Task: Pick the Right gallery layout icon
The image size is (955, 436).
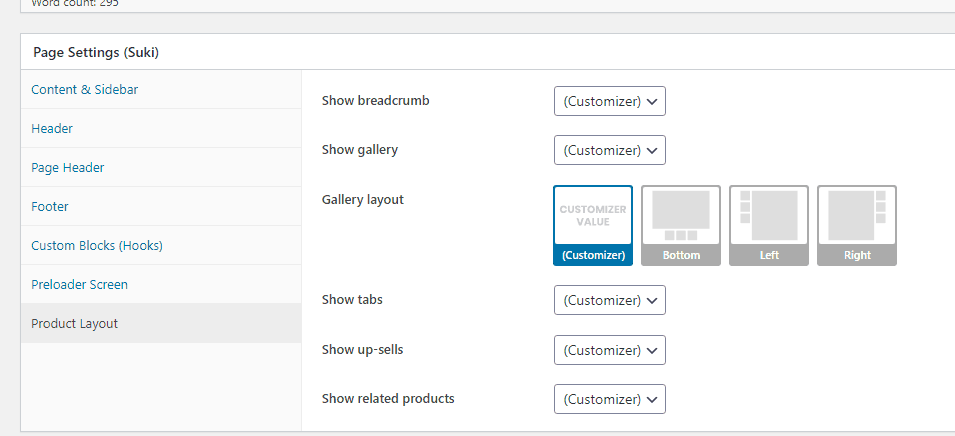Action: [857, 225]
